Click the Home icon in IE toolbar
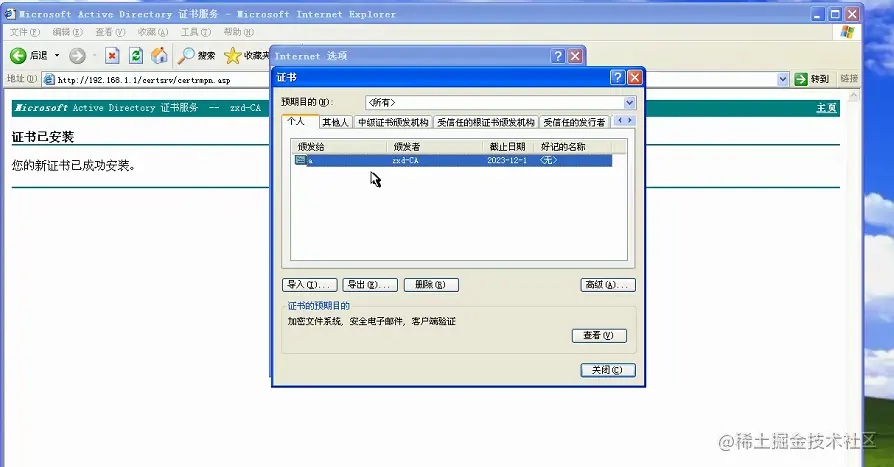 (x=160, y=55)
